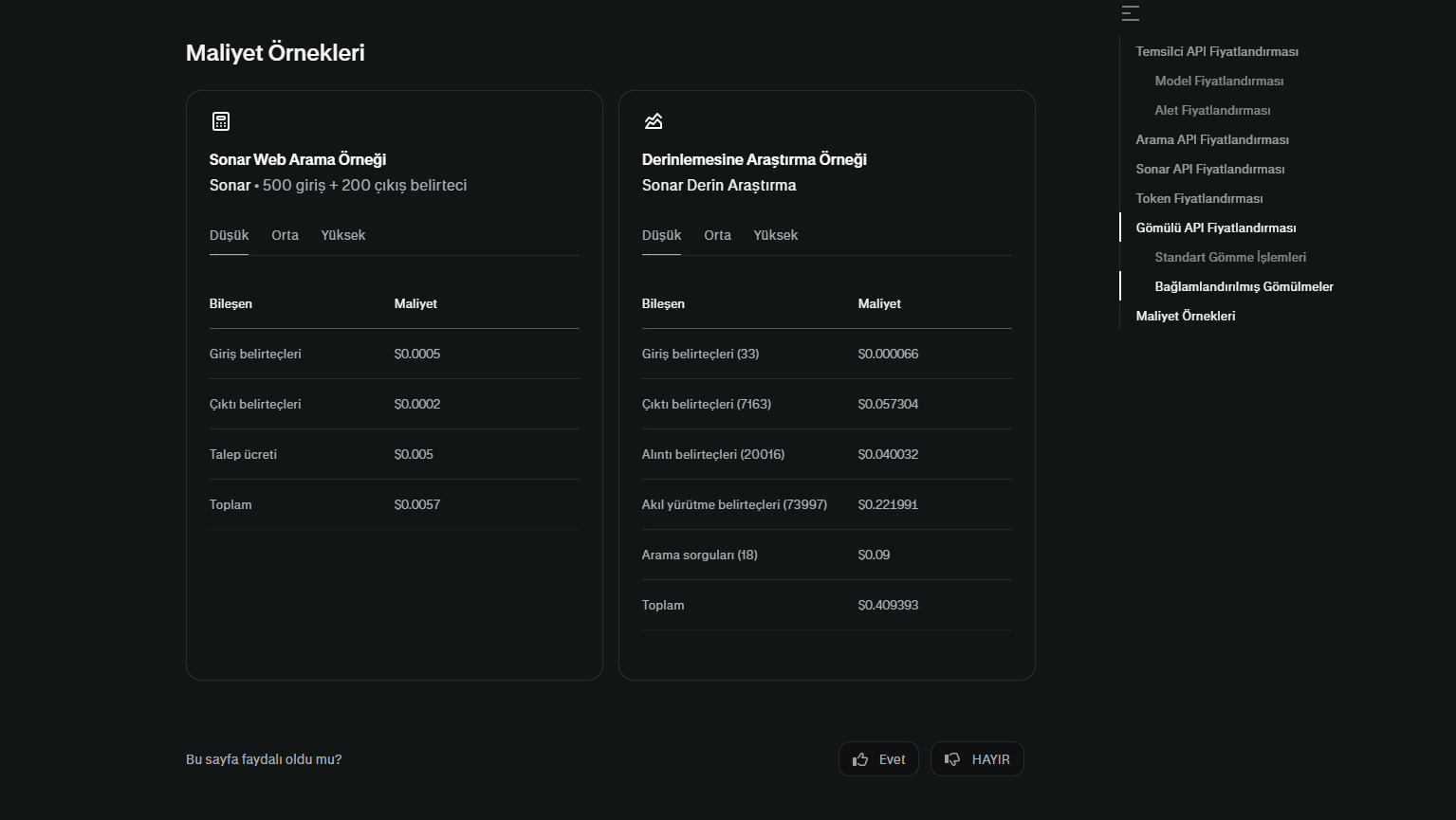Click the thumbs up icon
This screenshot has height=820, width=1456.
pos(860,759)
